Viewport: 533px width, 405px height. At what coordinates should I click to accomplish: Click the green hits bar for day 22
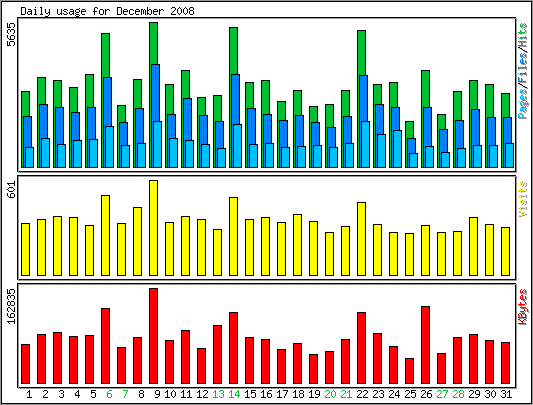pyautogui.click(x=361, y=53)
